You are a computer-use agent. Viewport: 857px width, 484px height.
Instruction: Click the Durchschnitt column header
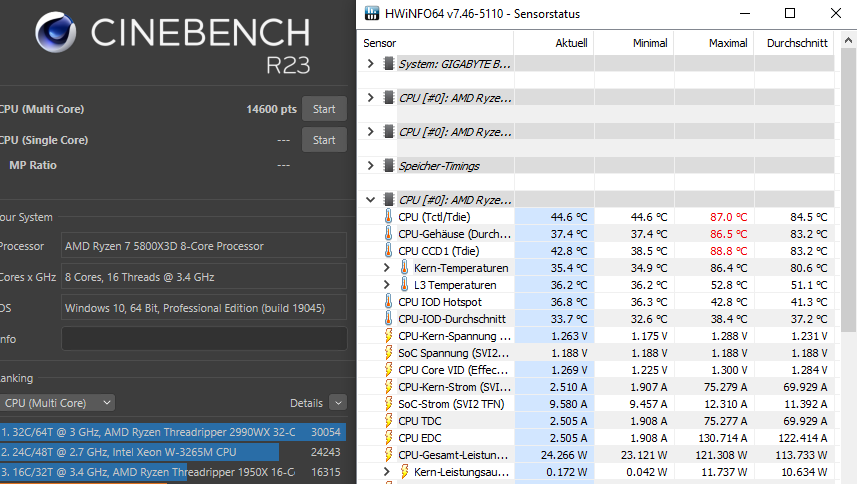point(794,43)
